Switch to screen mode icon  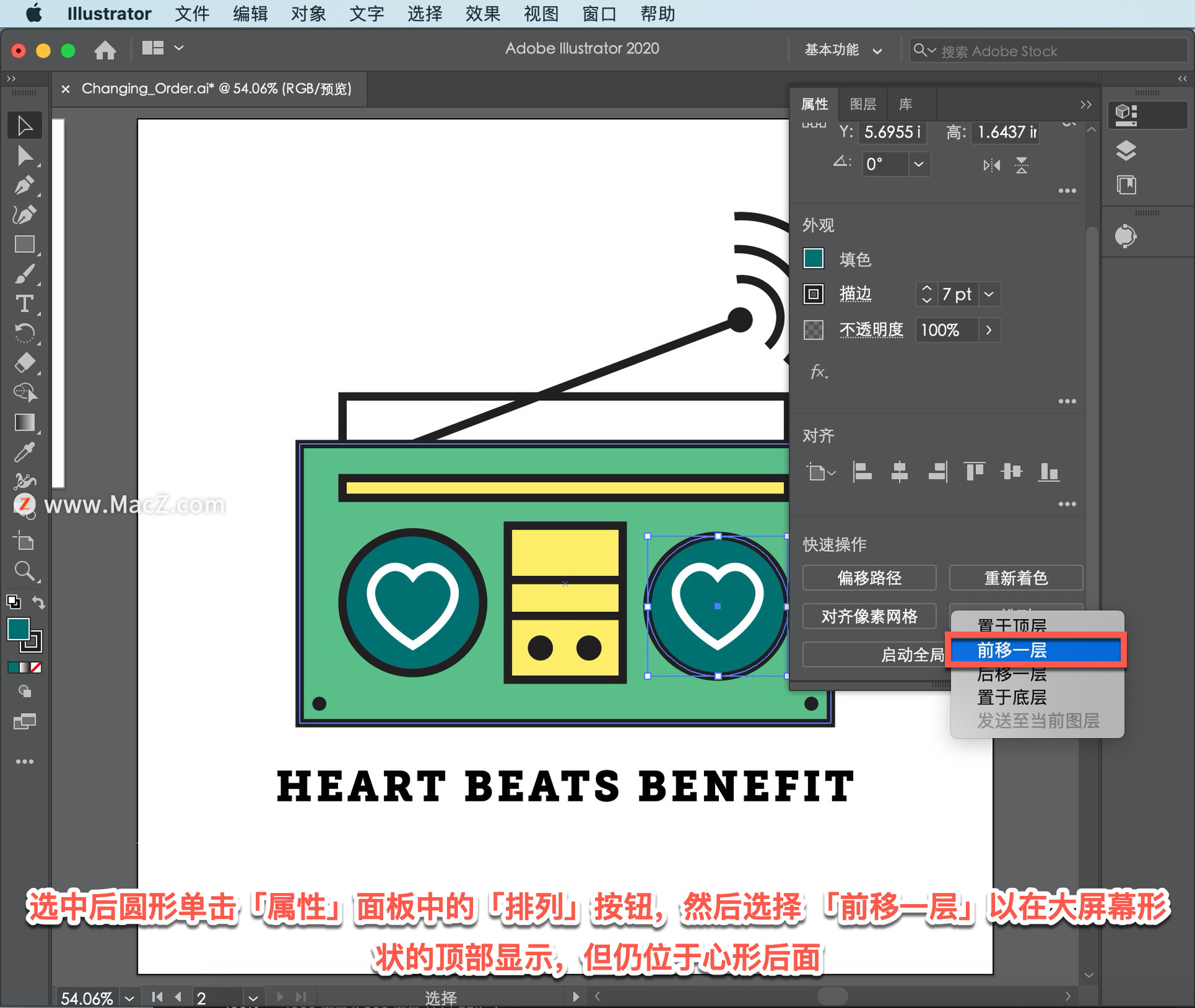pyautogui.click(x=25, y=722)
